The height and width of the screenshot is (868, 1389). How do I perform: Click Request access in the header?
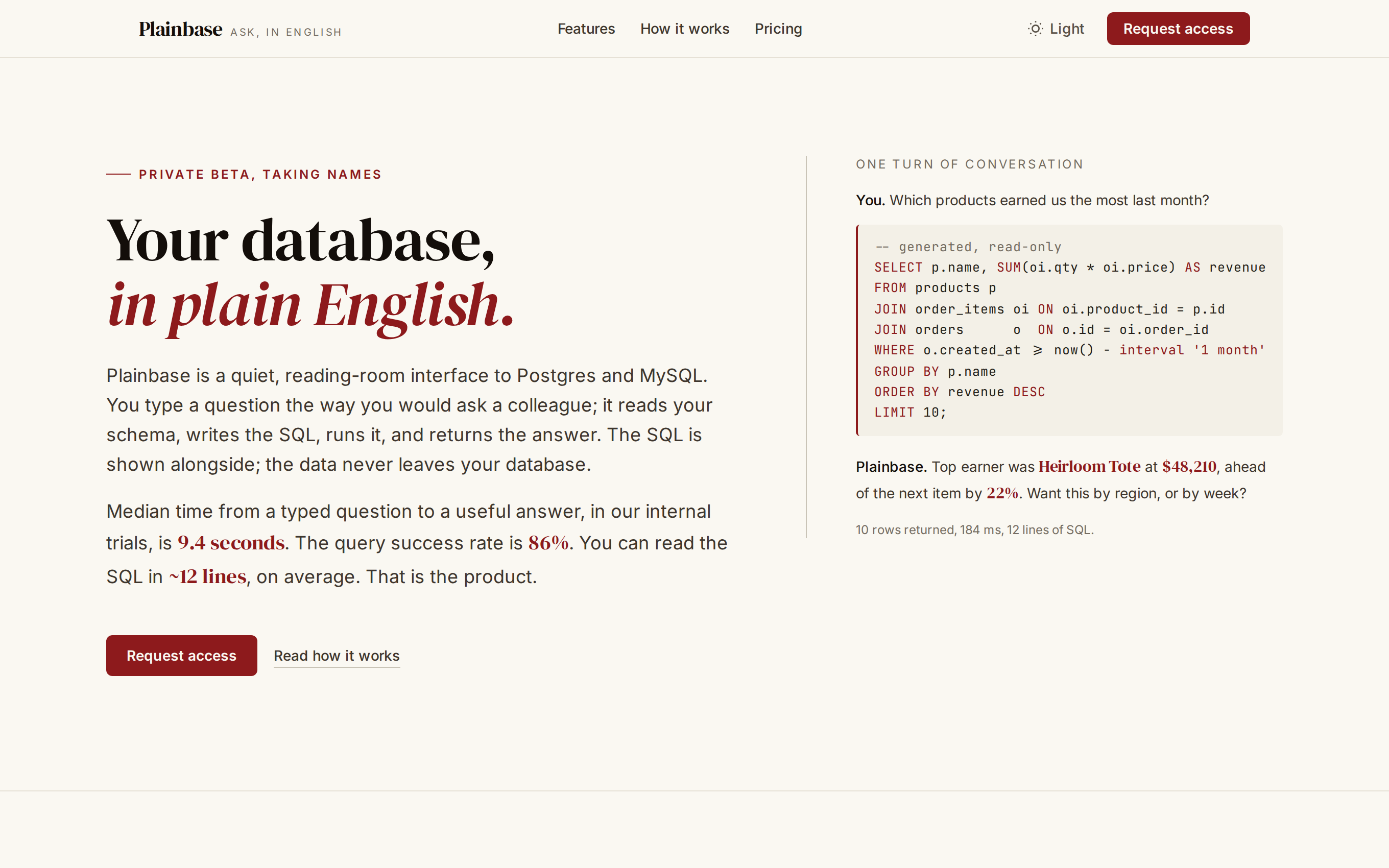tap(1178, 29)
